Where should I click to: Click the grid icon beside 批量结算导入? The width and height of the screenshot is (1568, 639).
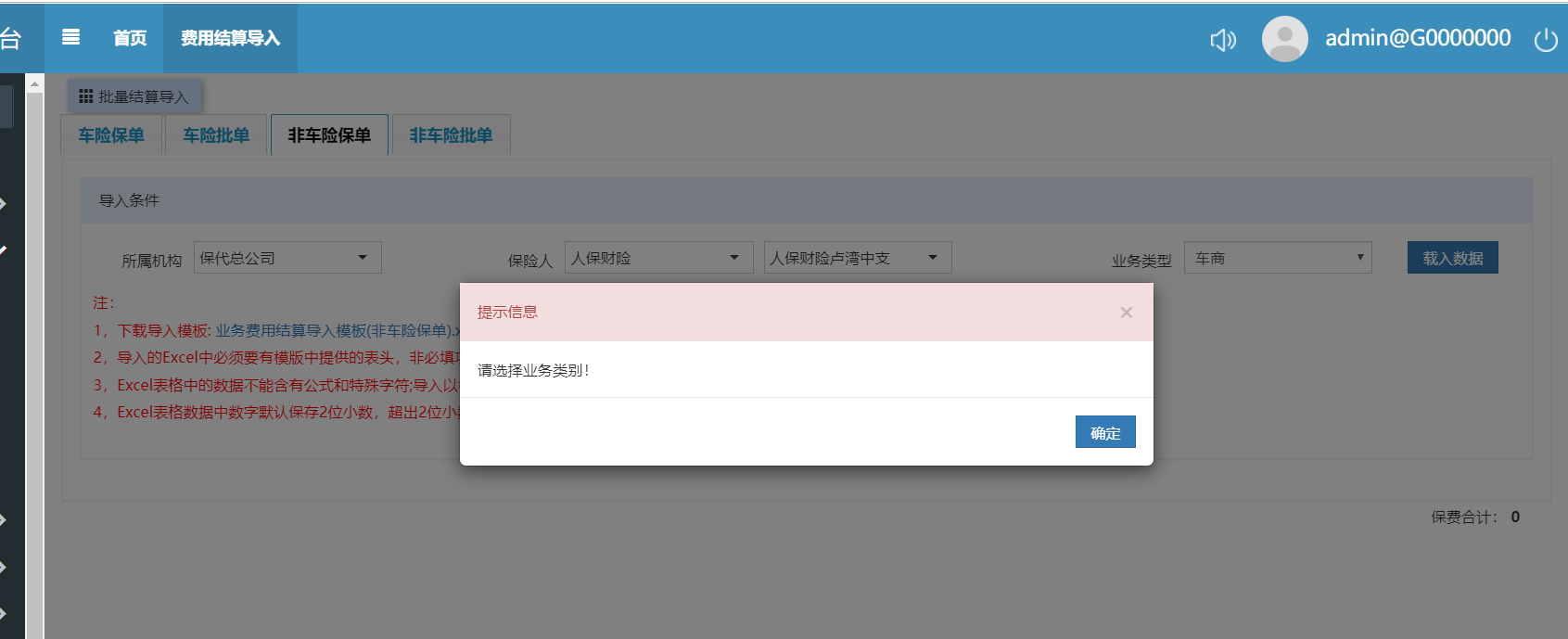[x=86, y=96]
